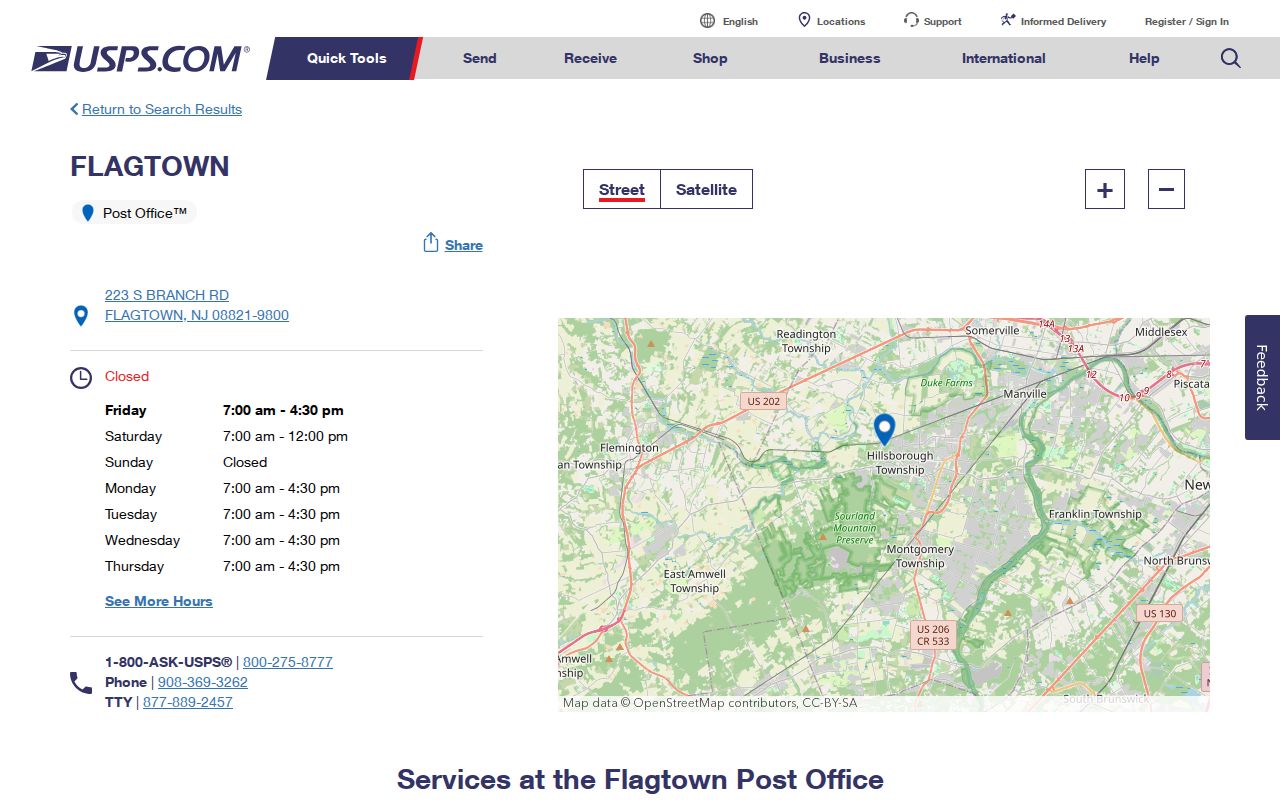This screenshot has height=800, width=1280.
Task: Open the Shop menu
Action: 710,58
